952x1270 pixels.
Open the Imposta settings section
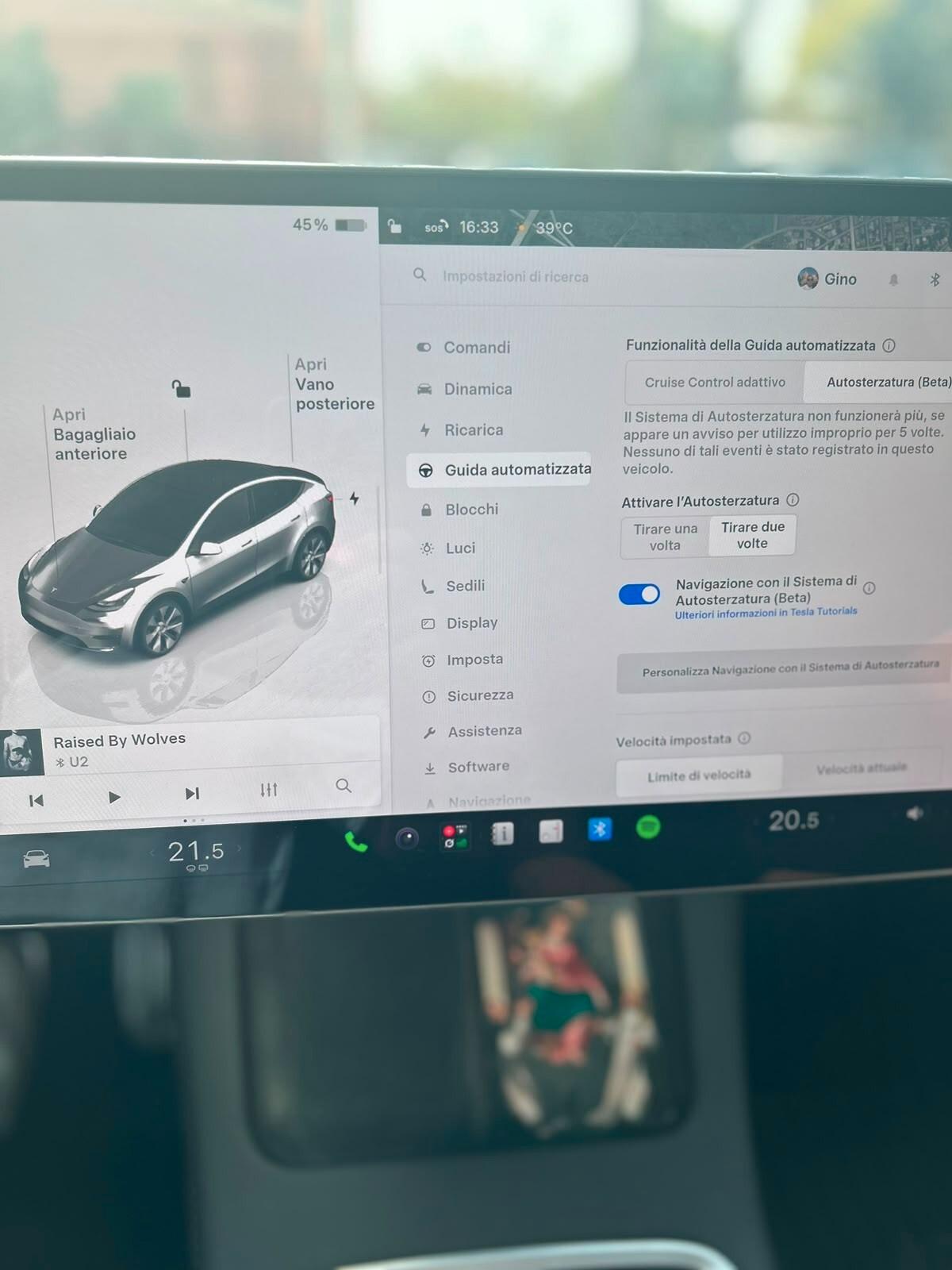tap(463, 660)
